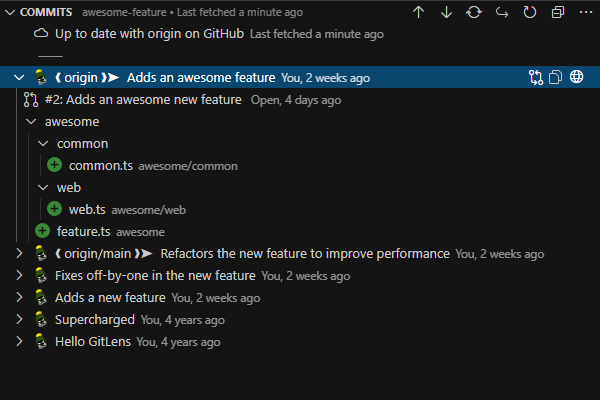Click the curved arrow icon in the header toolbar

coord(501,12)
